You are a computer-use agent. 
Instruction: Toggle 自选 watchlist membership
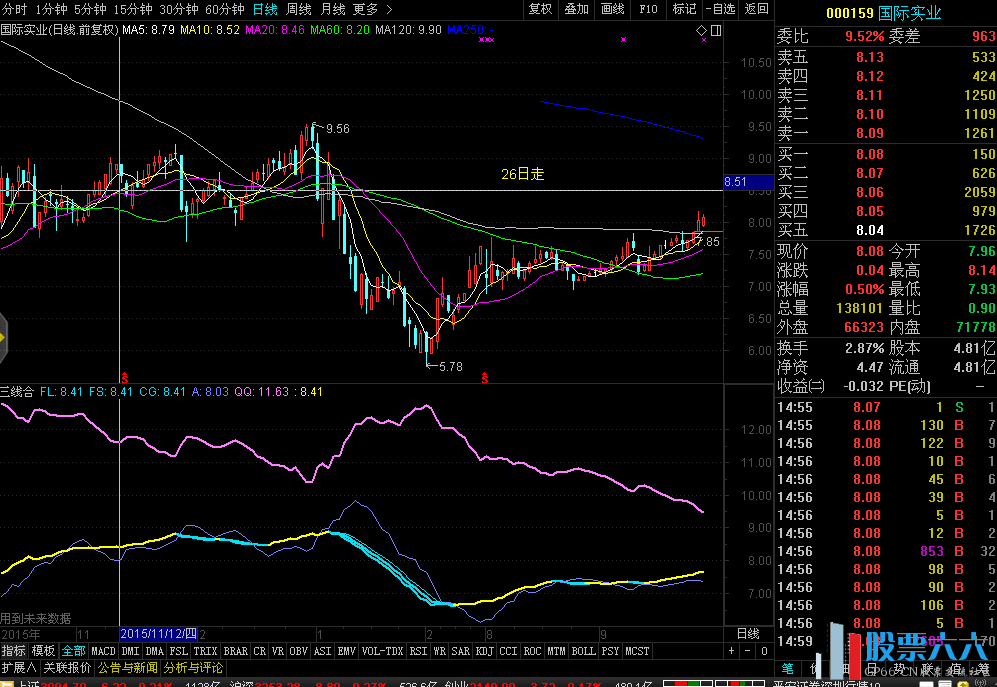point(721,9)
